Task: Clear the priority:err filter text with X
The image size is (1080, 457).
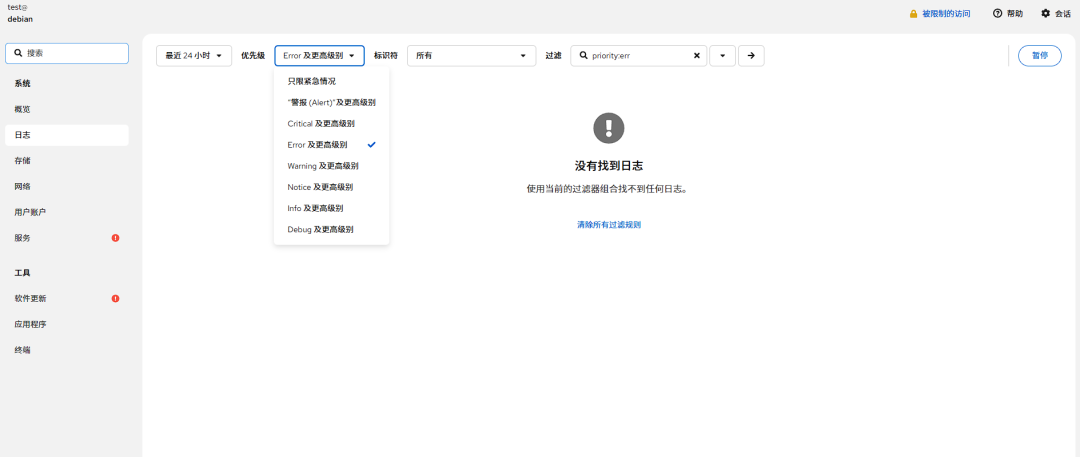Action: (x=696, y=56)
